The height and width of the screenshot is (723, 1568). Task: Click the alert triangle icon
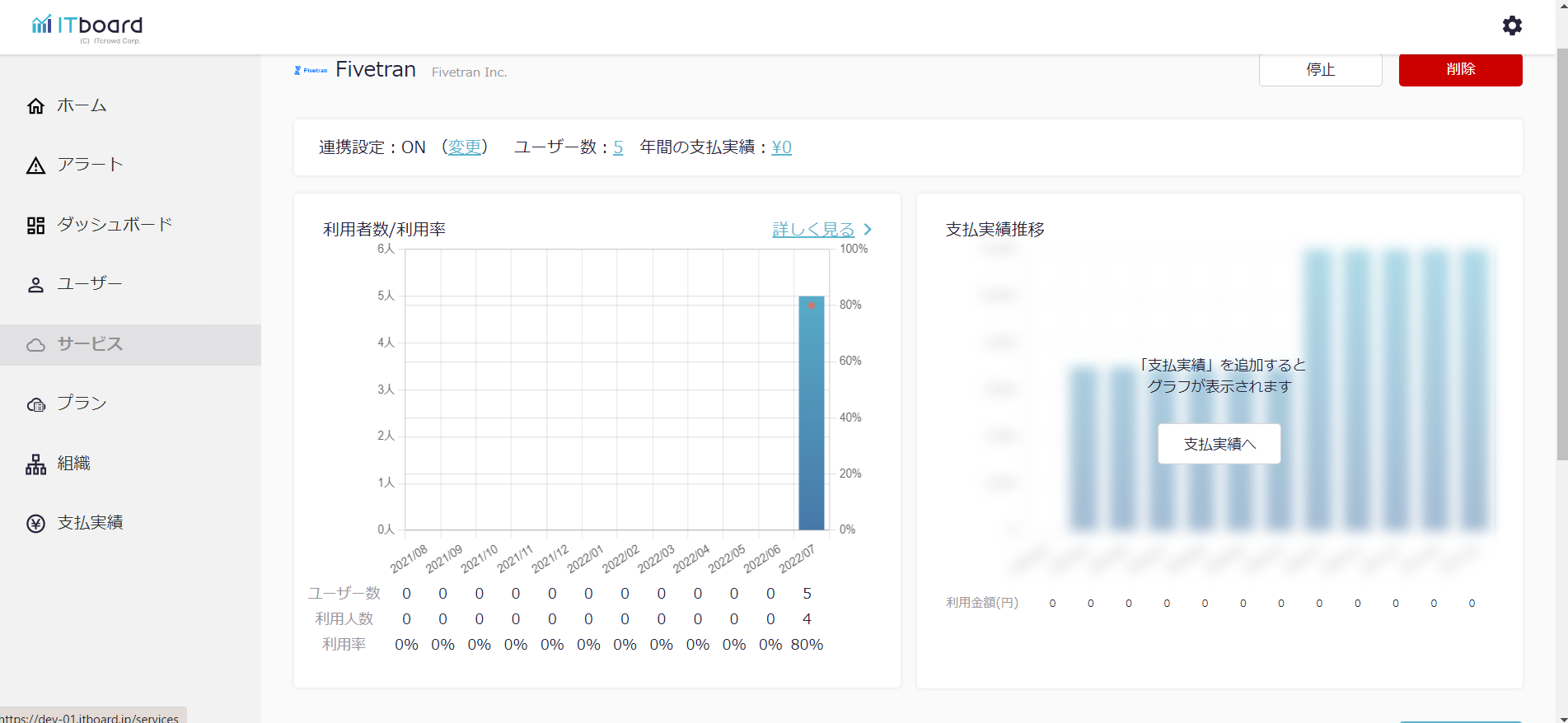(35, 166)
